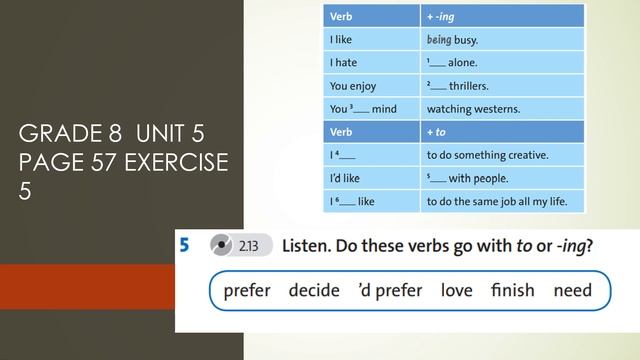Viewport: 640px width, 360px height.
Task: Click the audio CD icon labeled 2.13
Action: tap(221, 245)
